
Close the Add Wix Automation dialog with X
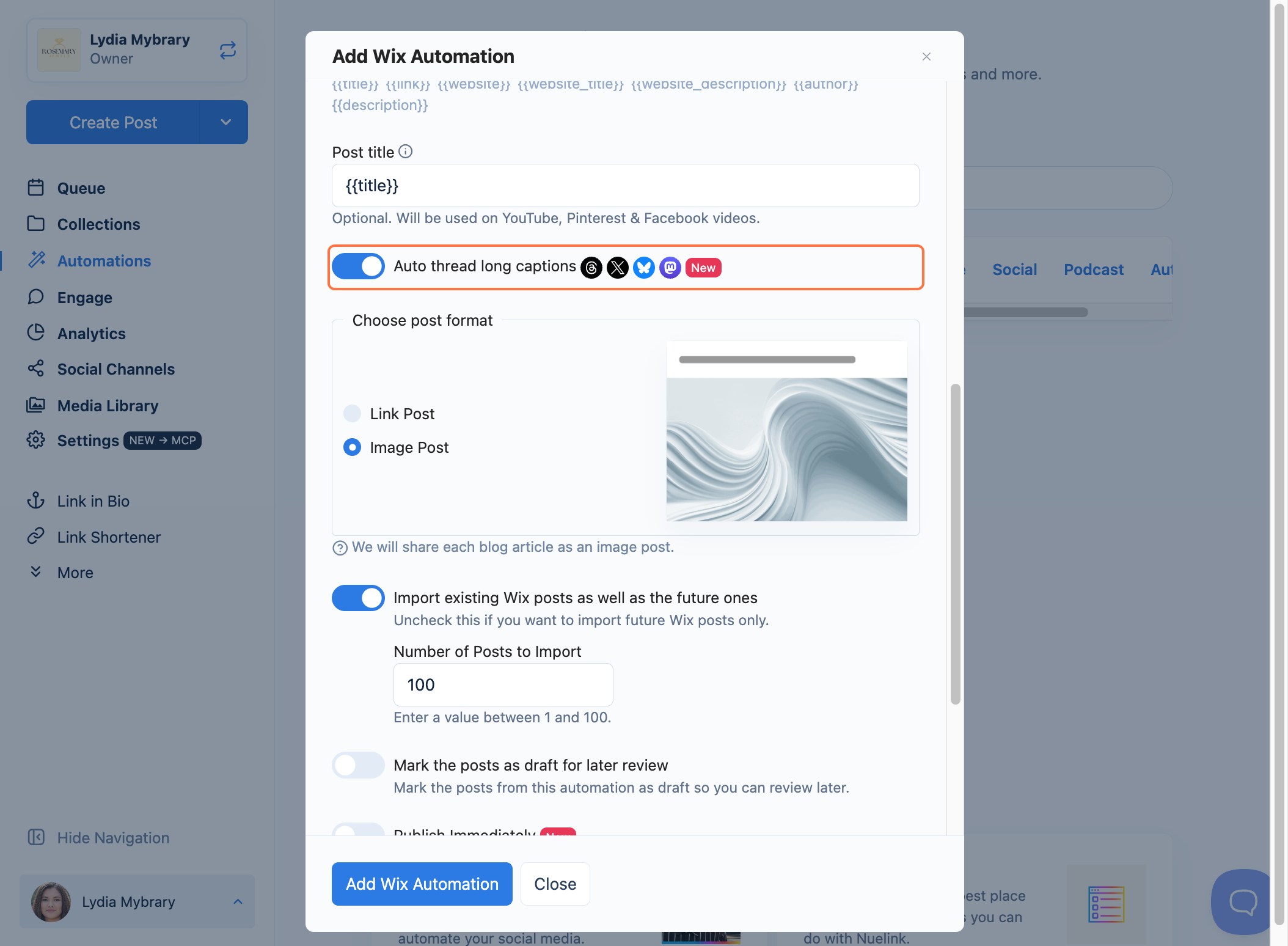[x=926, y=57]
